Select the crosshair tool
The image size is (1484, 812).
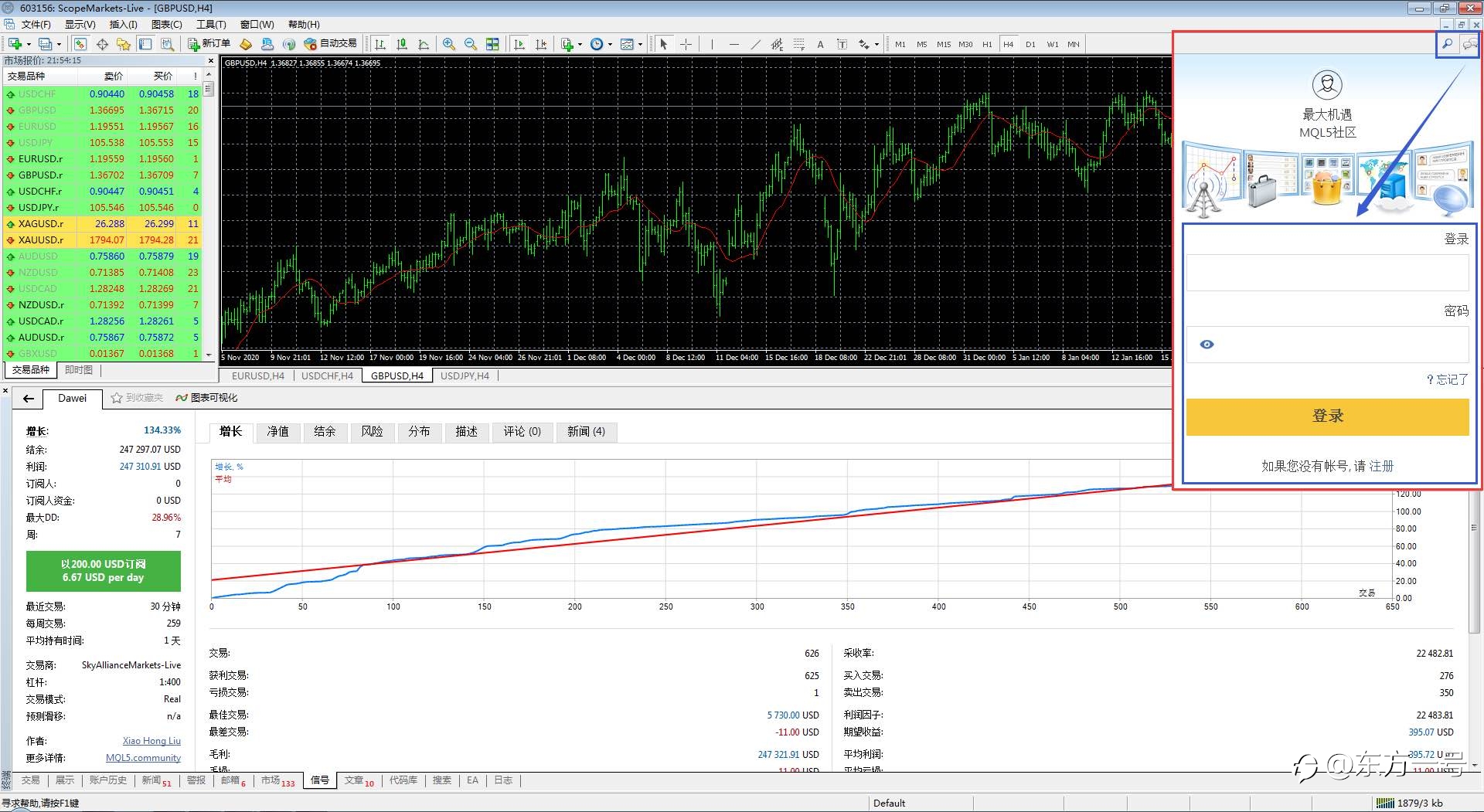pyautogui.click(x=686, y=44)
